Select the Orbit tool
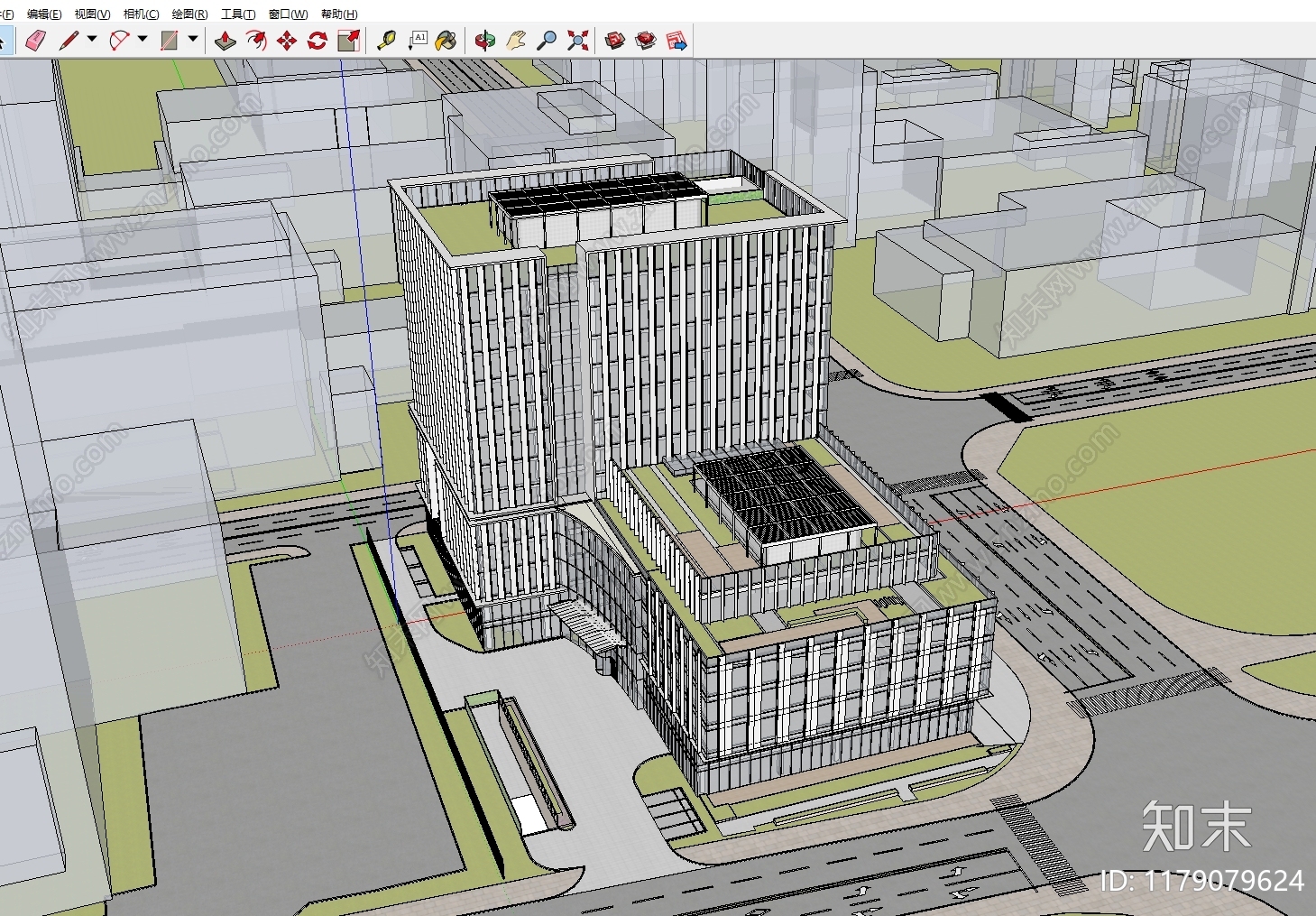 tap(485, 41)
